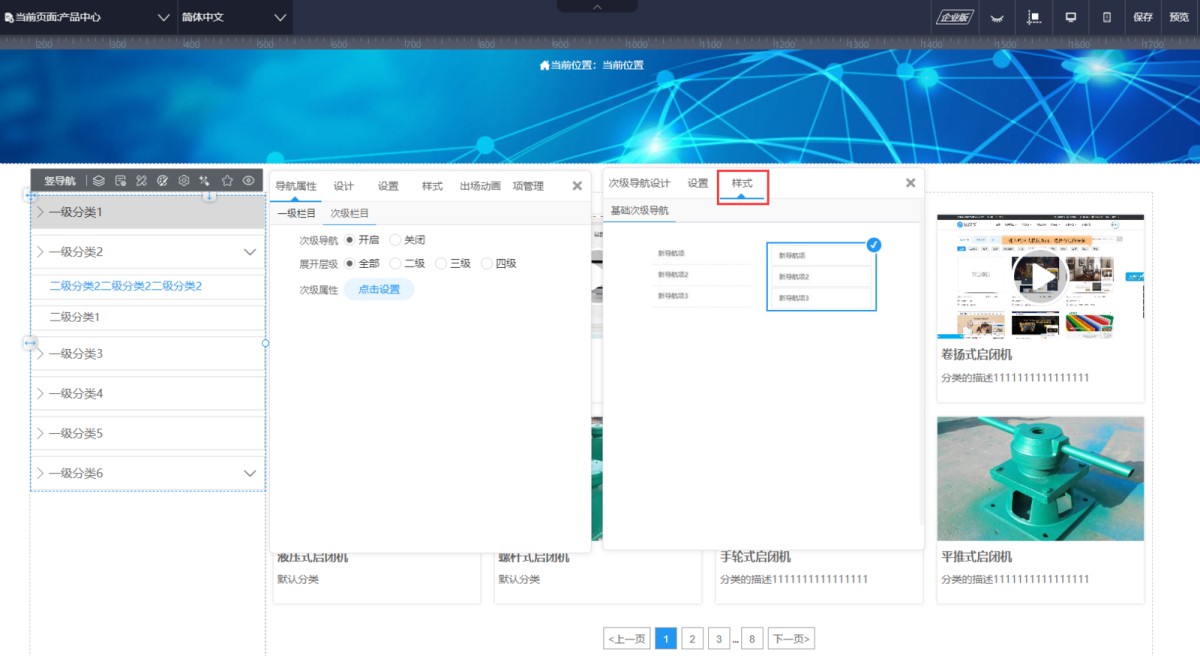Click the star icon in 竖导航 toolbar
The image size is (1200, 656).
(x=227, y=181)
